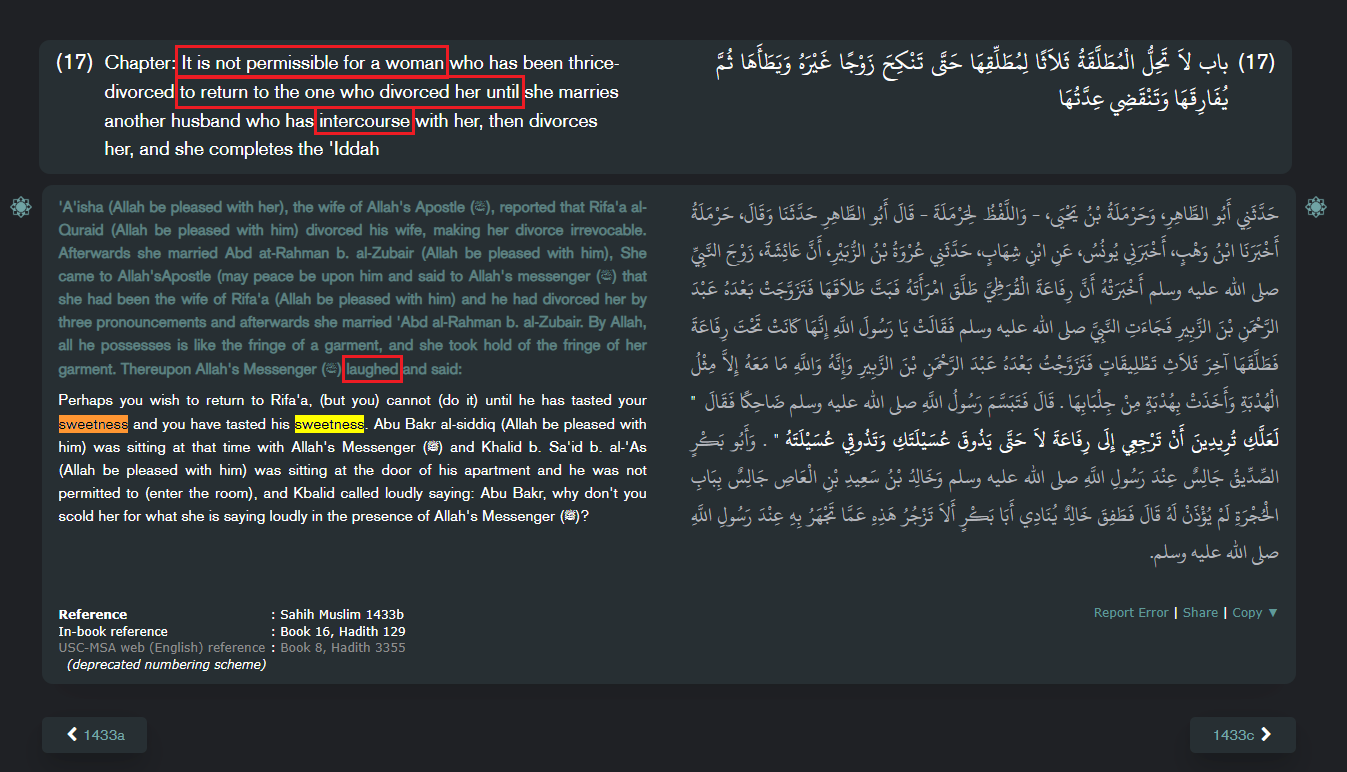Viewport: 1347px width, 772px height.
Task: Click the Report Error link
Action: click(x=1131, y=613)
